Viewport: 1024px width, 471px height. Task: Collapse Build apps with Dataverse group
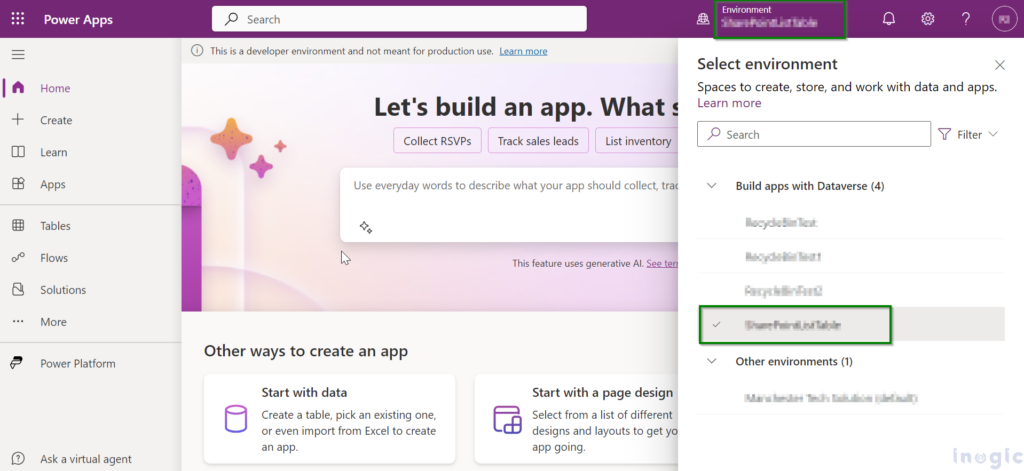(712, 186)
